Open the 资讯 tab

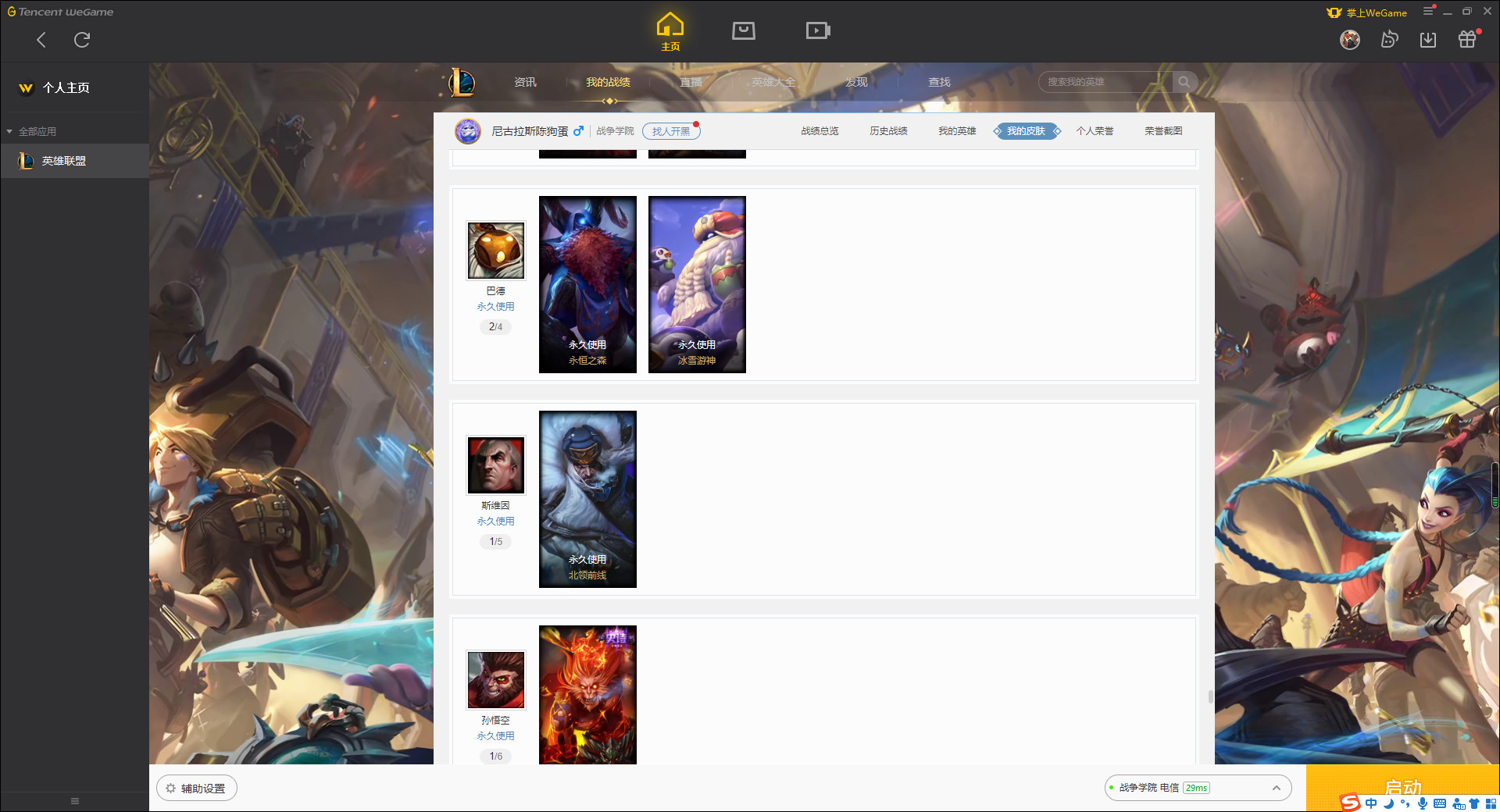tap(525, 82)
